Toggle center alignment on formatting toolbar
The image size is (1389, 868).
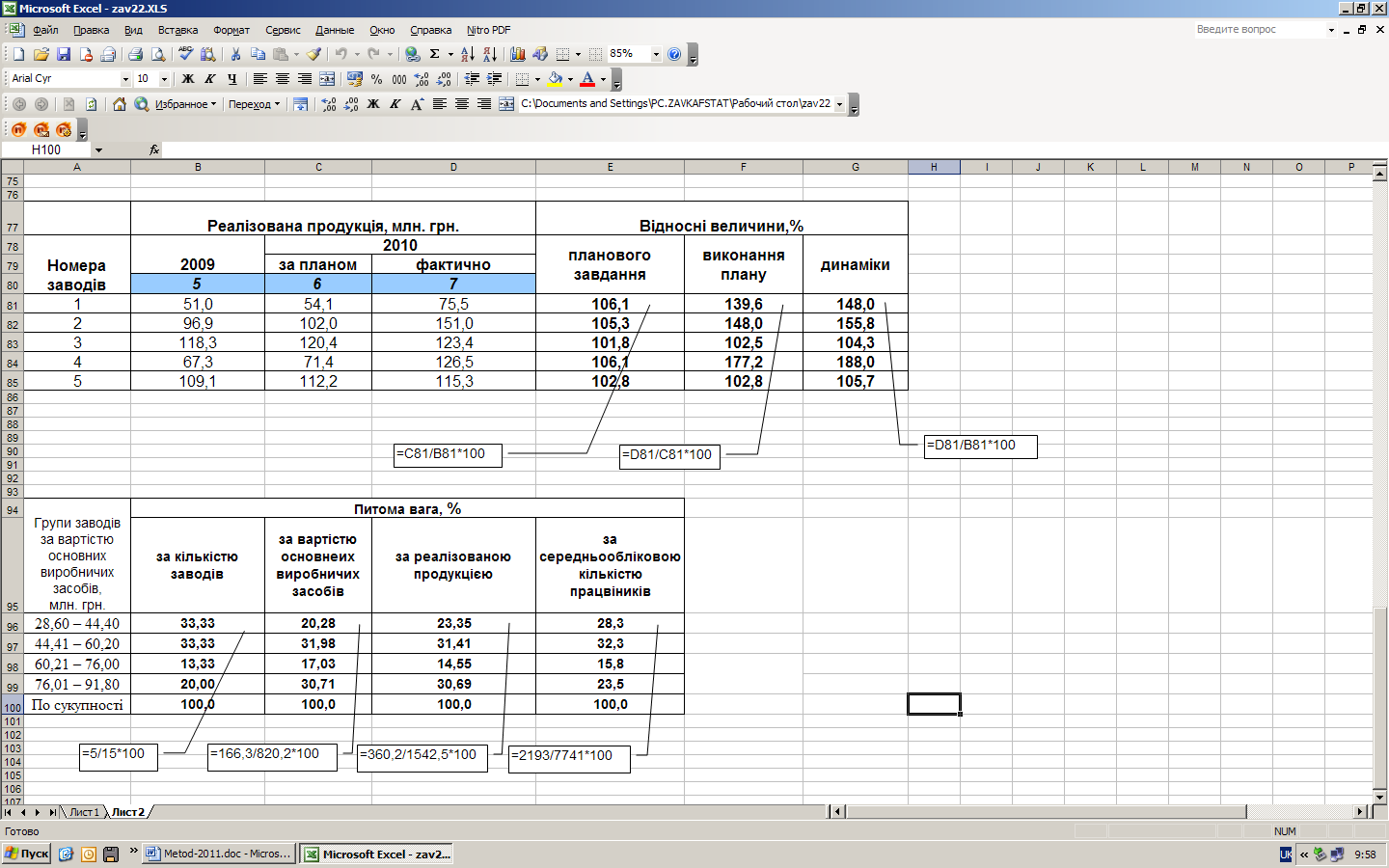click(x=282, y=79)
